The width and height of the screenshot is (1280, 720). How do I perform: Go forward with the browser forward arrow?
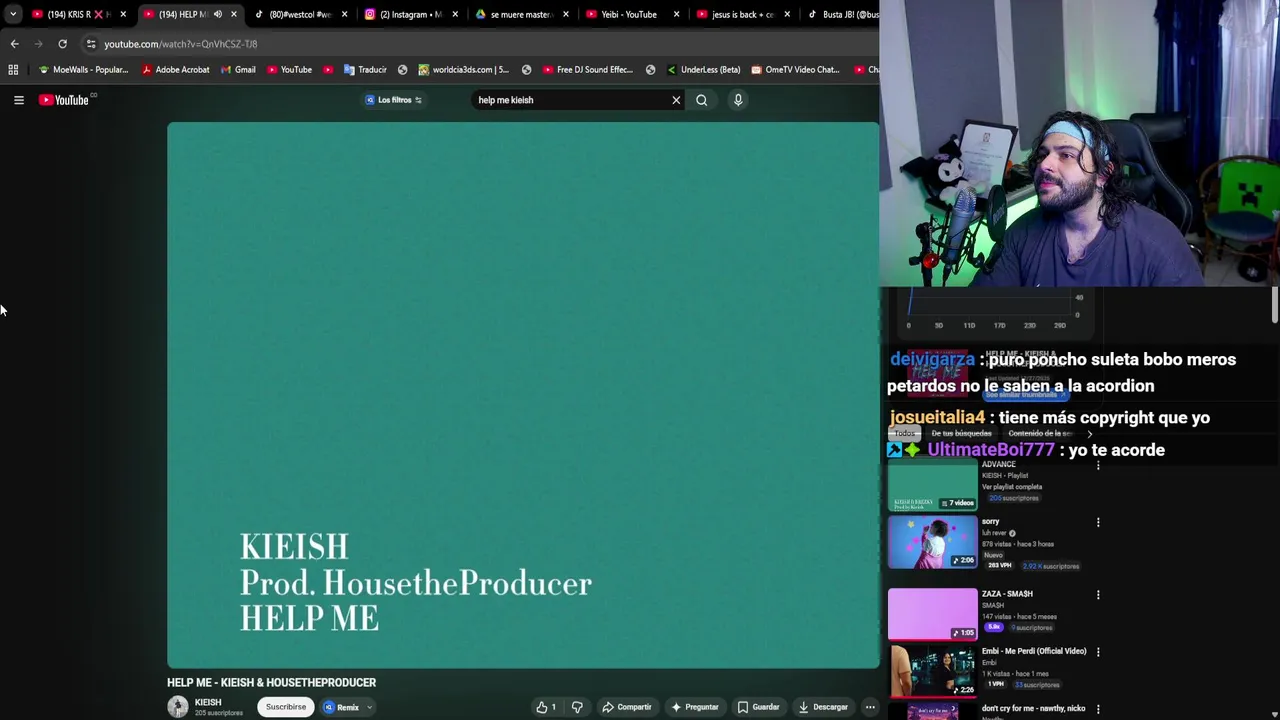coord(38,44)
